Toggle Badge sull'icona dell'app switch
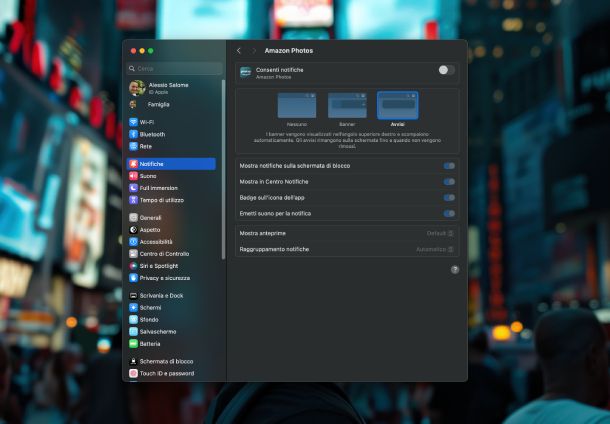The height and width of the screenshot is (424, 610). pyautogui.click(x=449, y=198)
